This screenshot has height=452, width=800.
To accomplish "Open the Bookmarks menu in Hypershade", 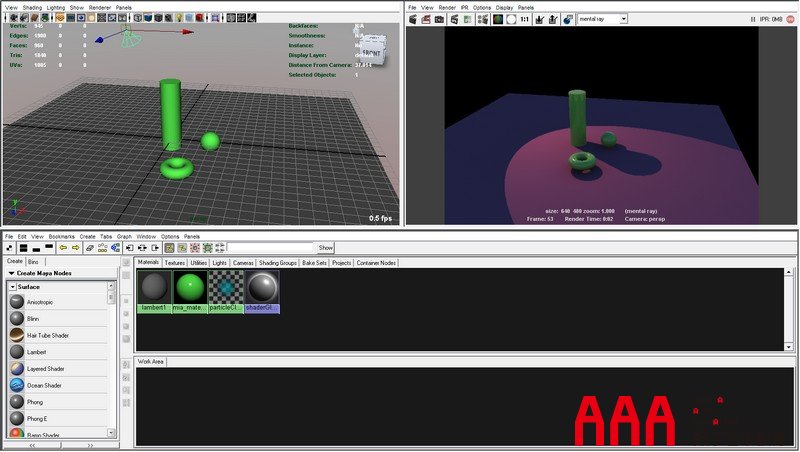I will (x=62, y=237).
